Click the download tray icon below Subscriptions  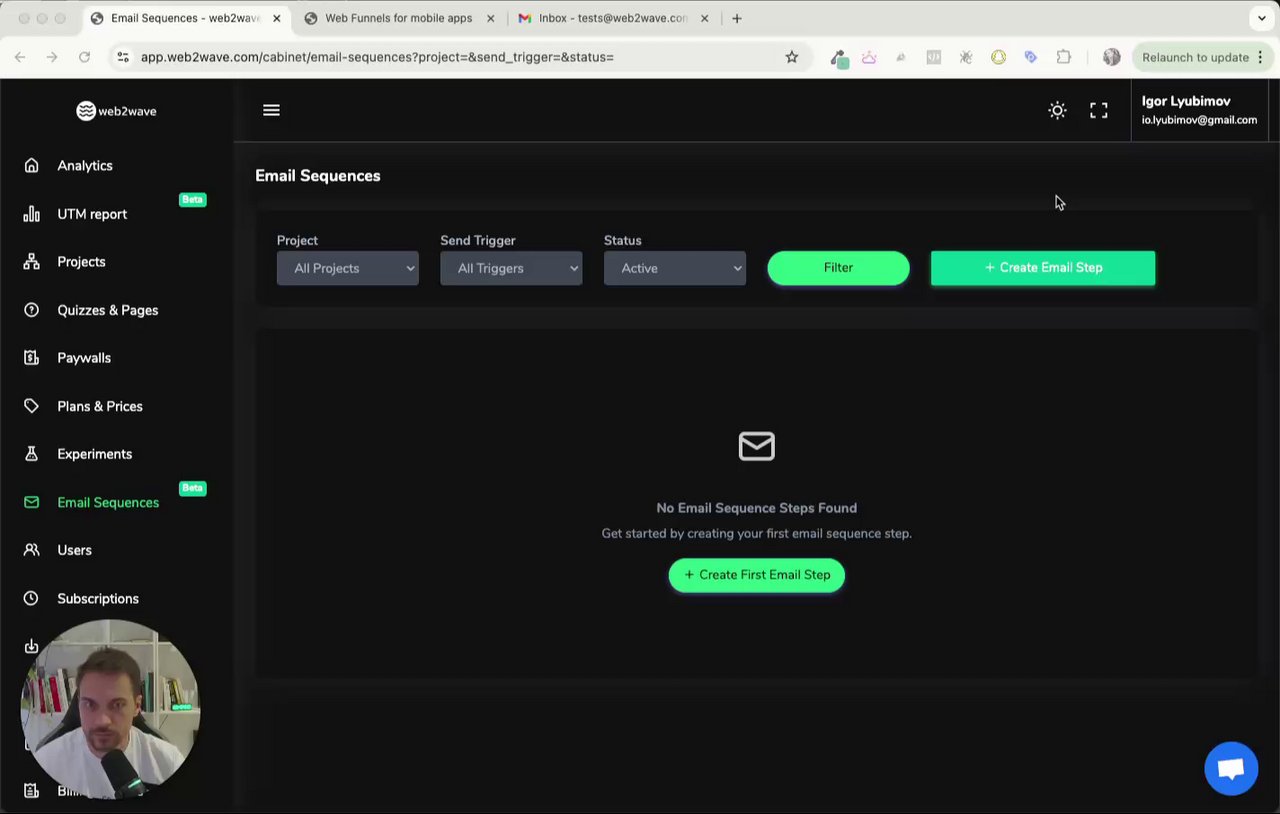point(32,646)
